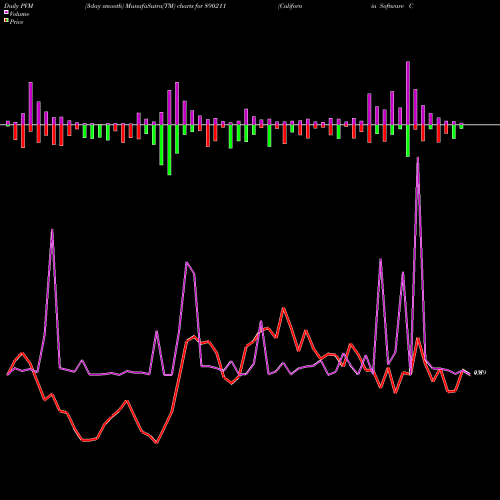Select the Price legend label
This screenshot has width=500, height=500.
[16, 22]
